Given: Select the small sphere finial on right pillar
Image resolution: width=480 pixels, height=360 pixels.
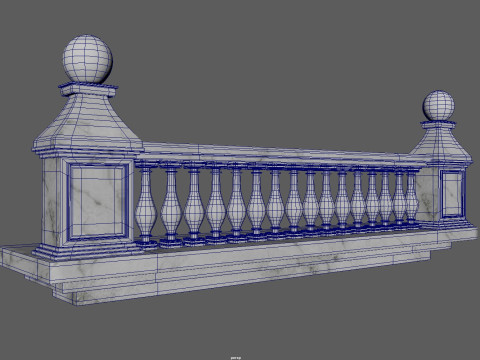Looking at the screenshot, I should [438, 105].
